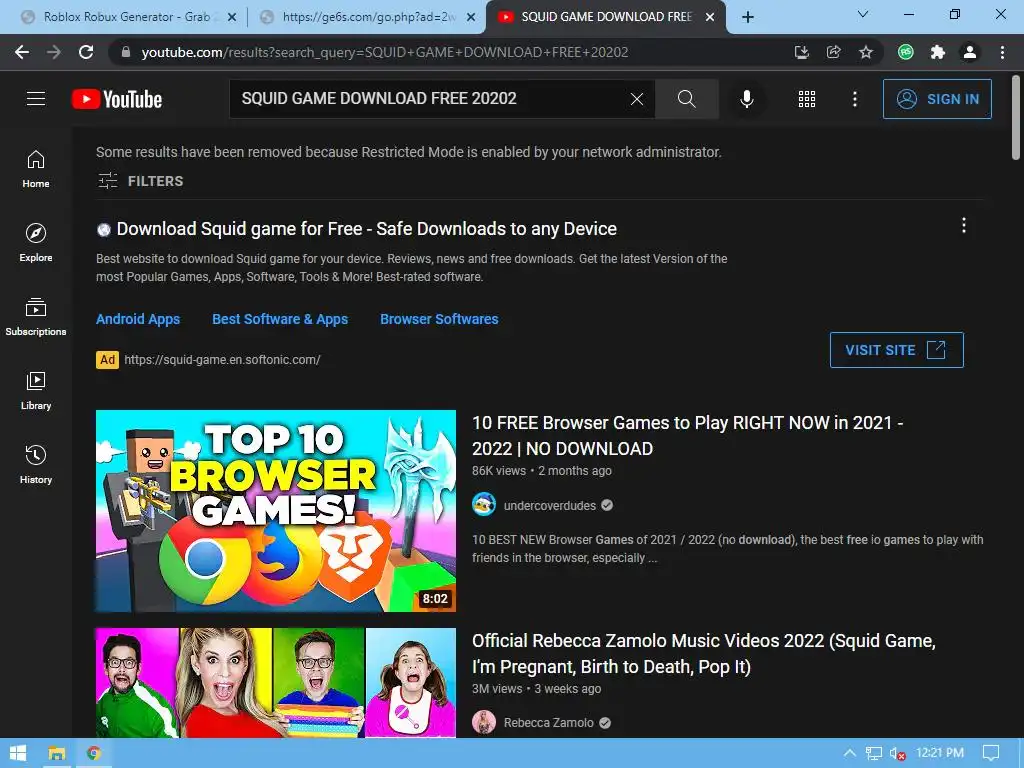Clear the search query with the X icon
This screenshot has height=768, width=1024.
[x=637, y=99]
